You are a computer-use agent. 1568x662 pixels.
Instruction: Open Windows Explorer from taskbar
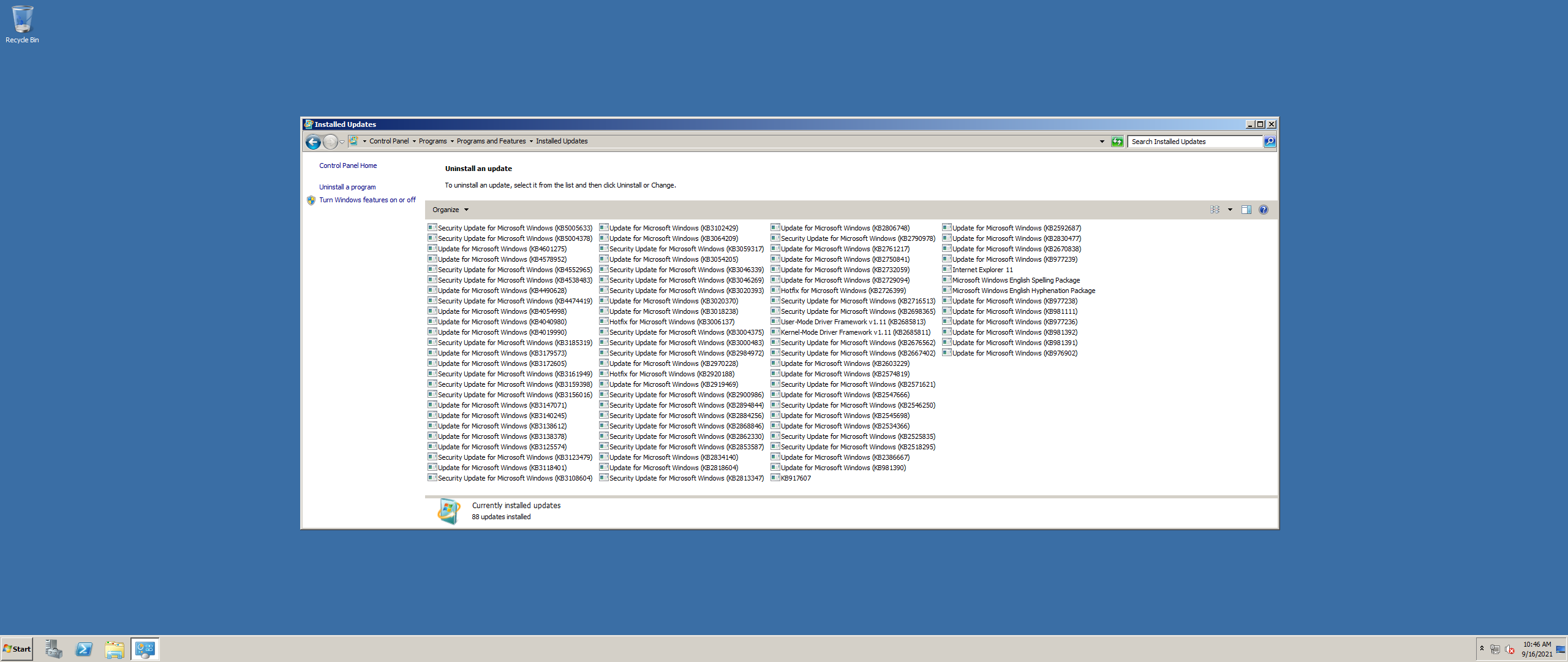click(x=115, y=649)
